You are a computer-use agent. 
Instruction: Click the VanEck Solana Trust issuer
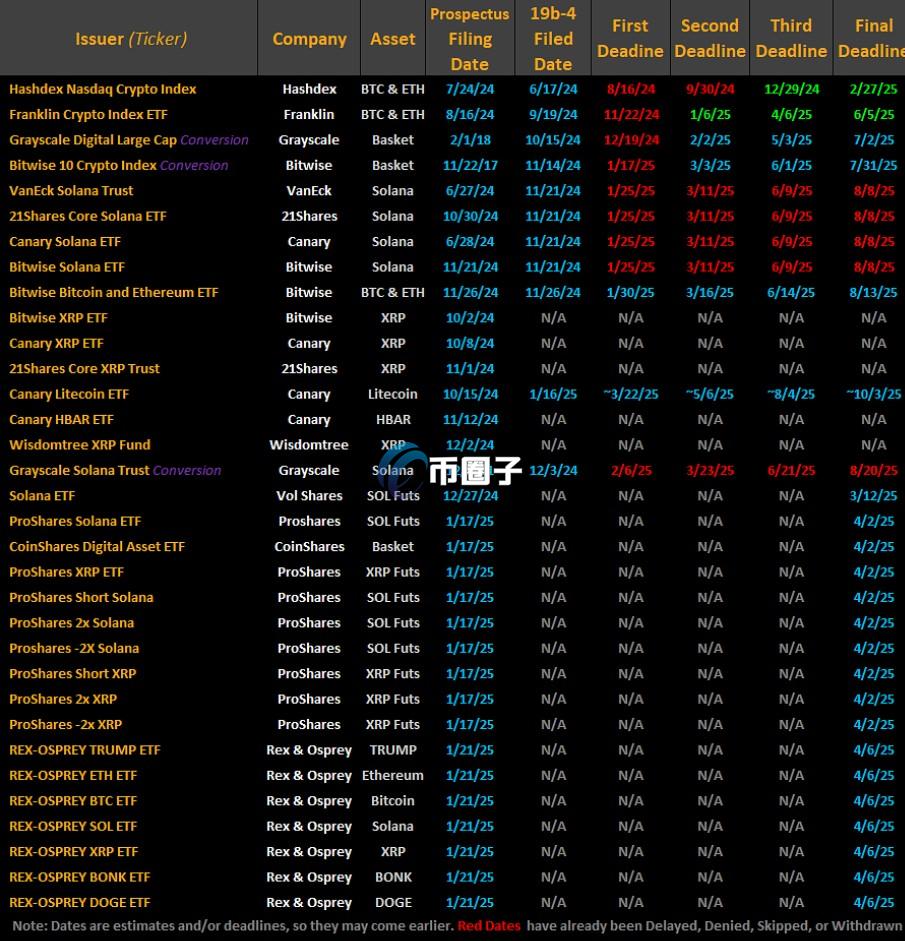[71, 191]
